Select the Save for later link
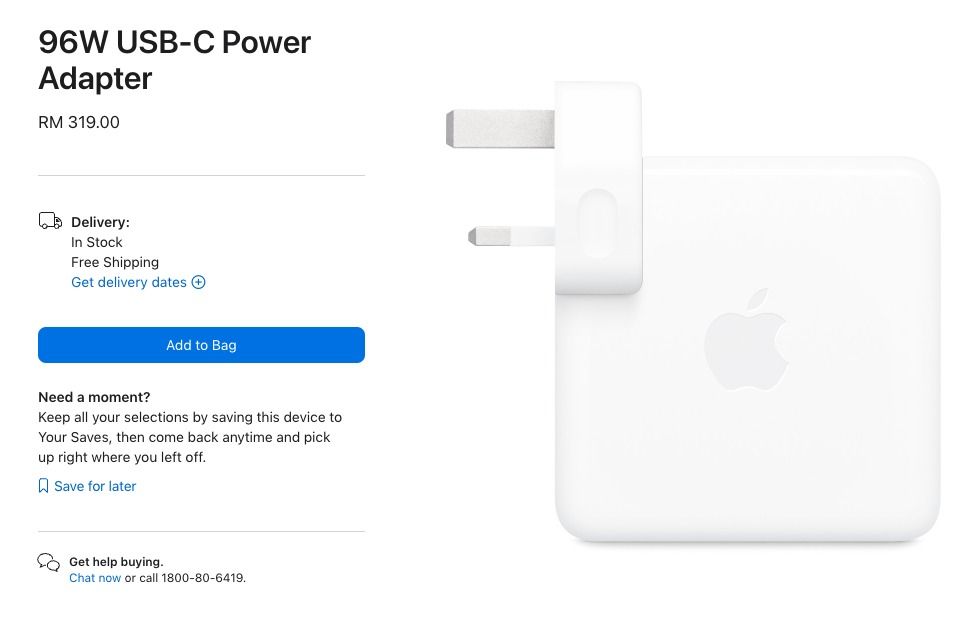Image resolution: width=962 pixels, height=618 pixels. click(x=95, y=486)
